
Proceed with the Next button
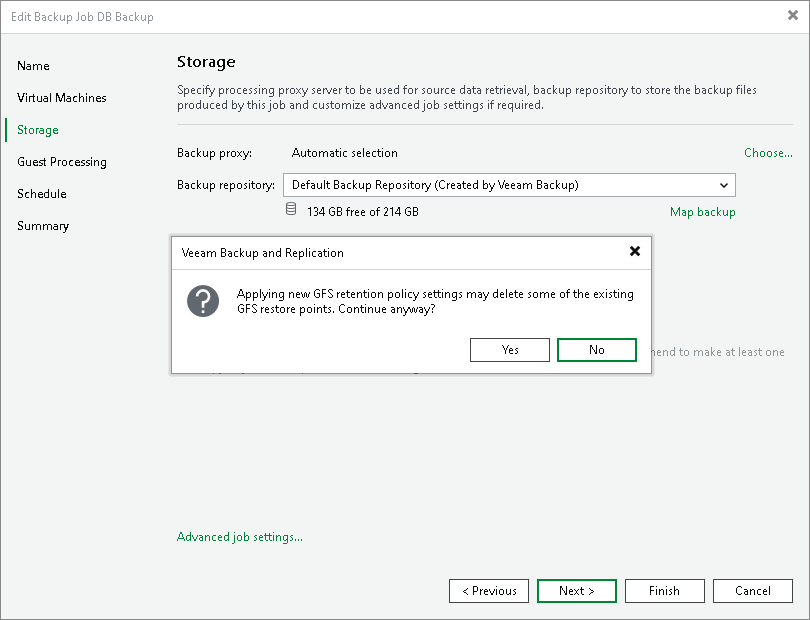point(577,591)
